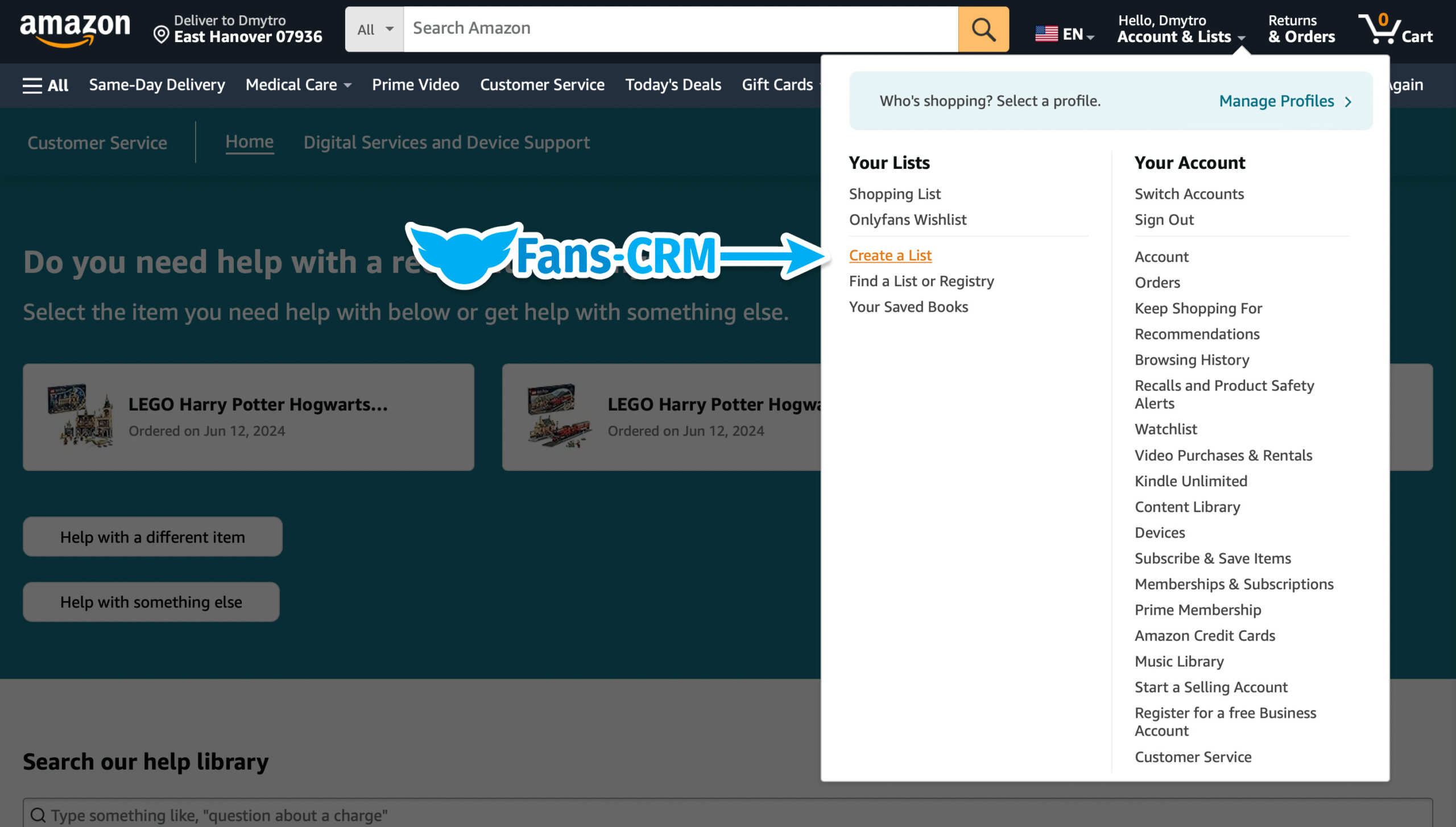Open Subscribe & Save Items
1456x827 pixels.
(1213, 558)
